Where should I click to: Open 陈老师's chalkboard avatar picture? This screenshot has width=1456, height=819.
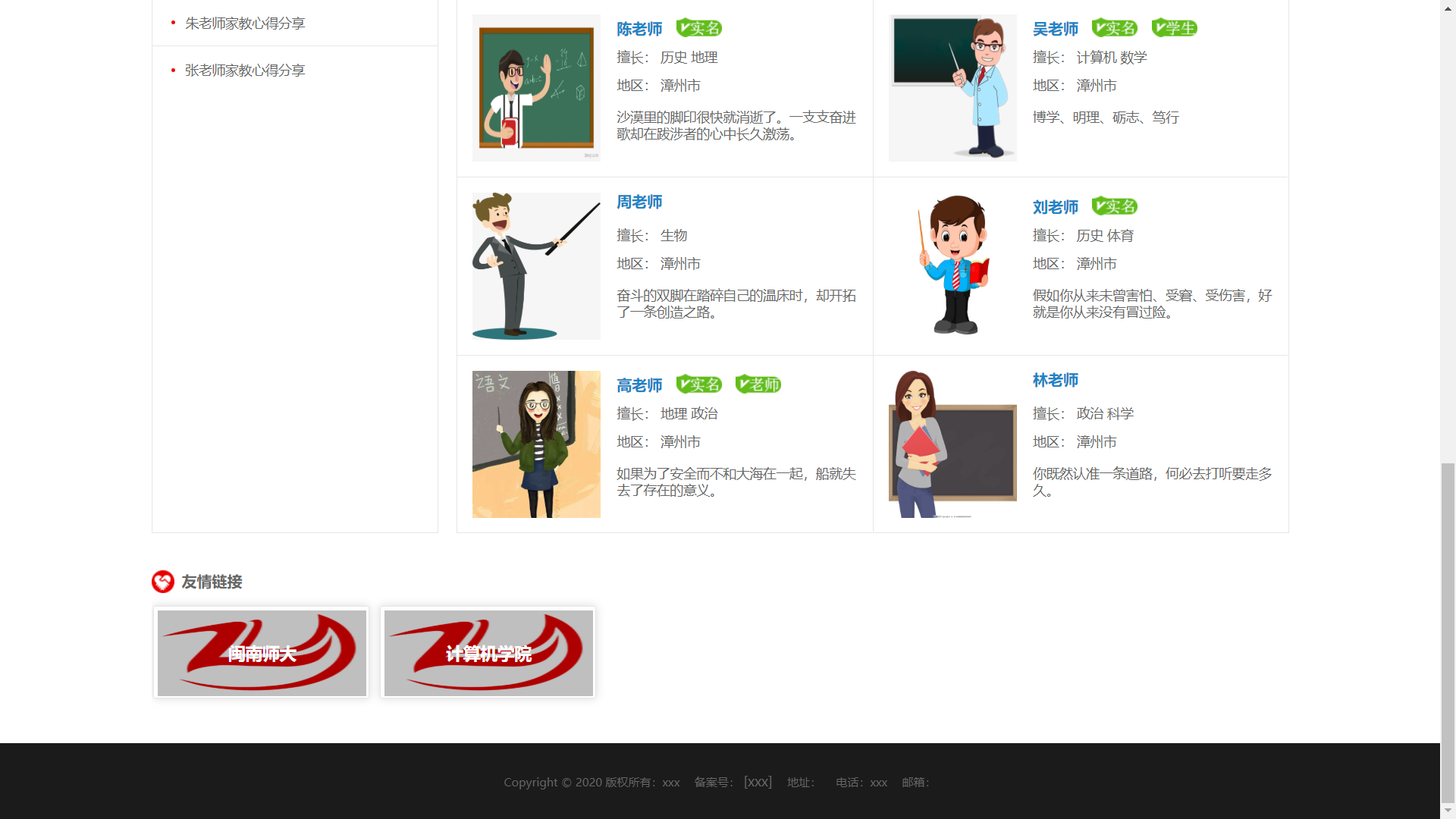(536, 88)
